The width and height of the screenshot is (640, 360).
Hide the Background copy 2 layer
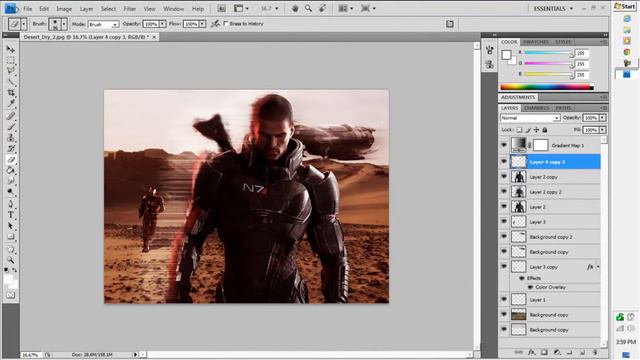click(504, 236)
